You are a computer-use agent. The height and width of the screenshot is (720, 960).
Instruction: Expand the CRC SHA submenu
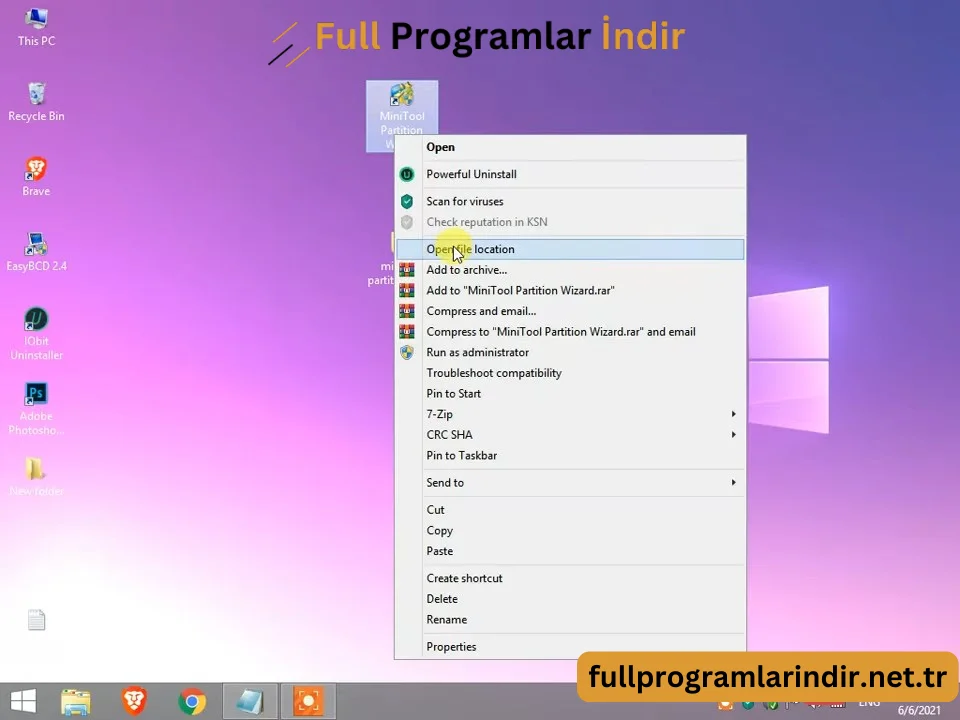(570, 435)
